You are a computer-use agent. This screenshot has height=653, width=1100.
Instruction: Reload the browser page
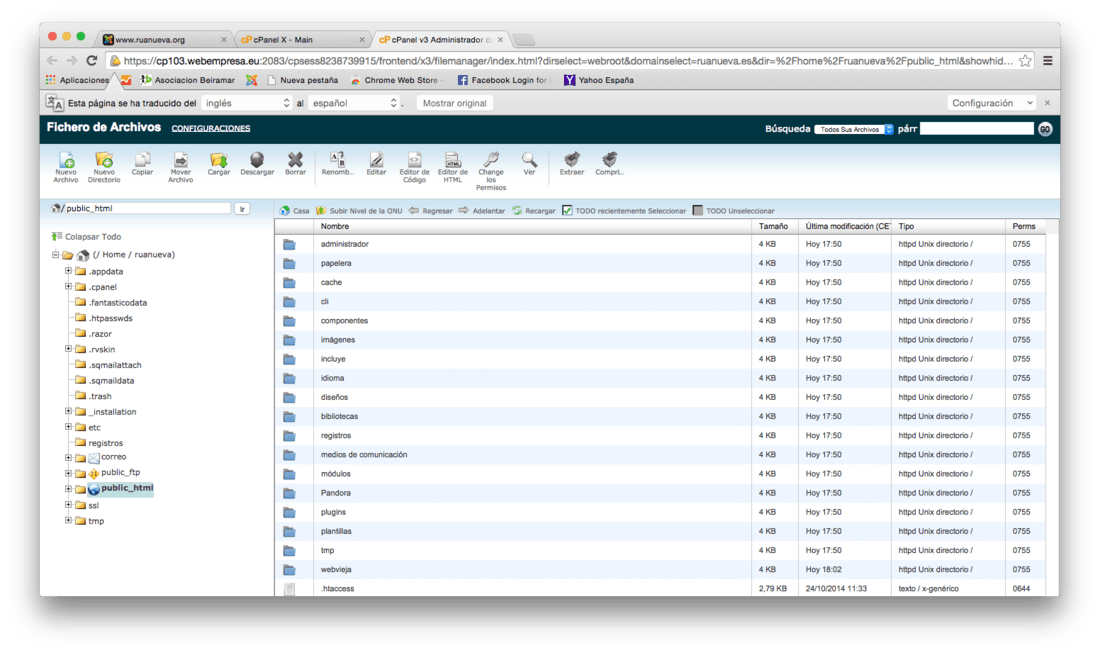[92, 60]
